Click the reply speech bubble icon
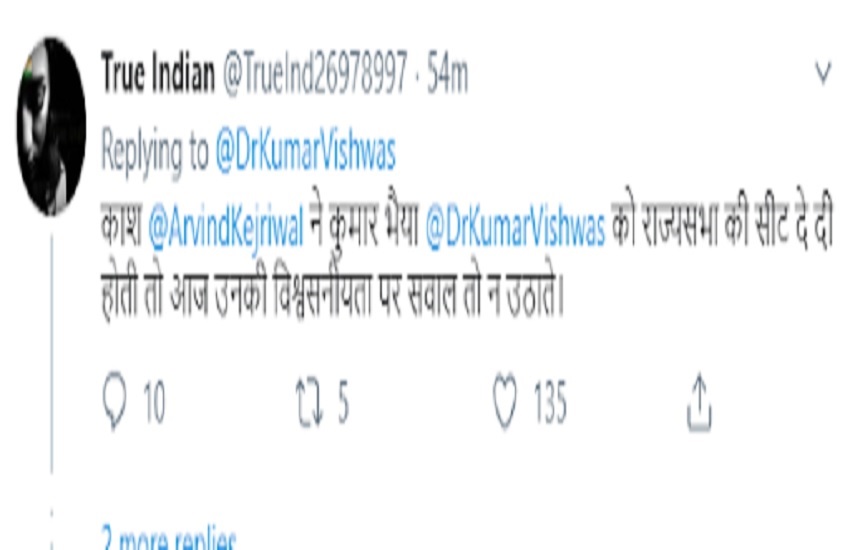 114,401
